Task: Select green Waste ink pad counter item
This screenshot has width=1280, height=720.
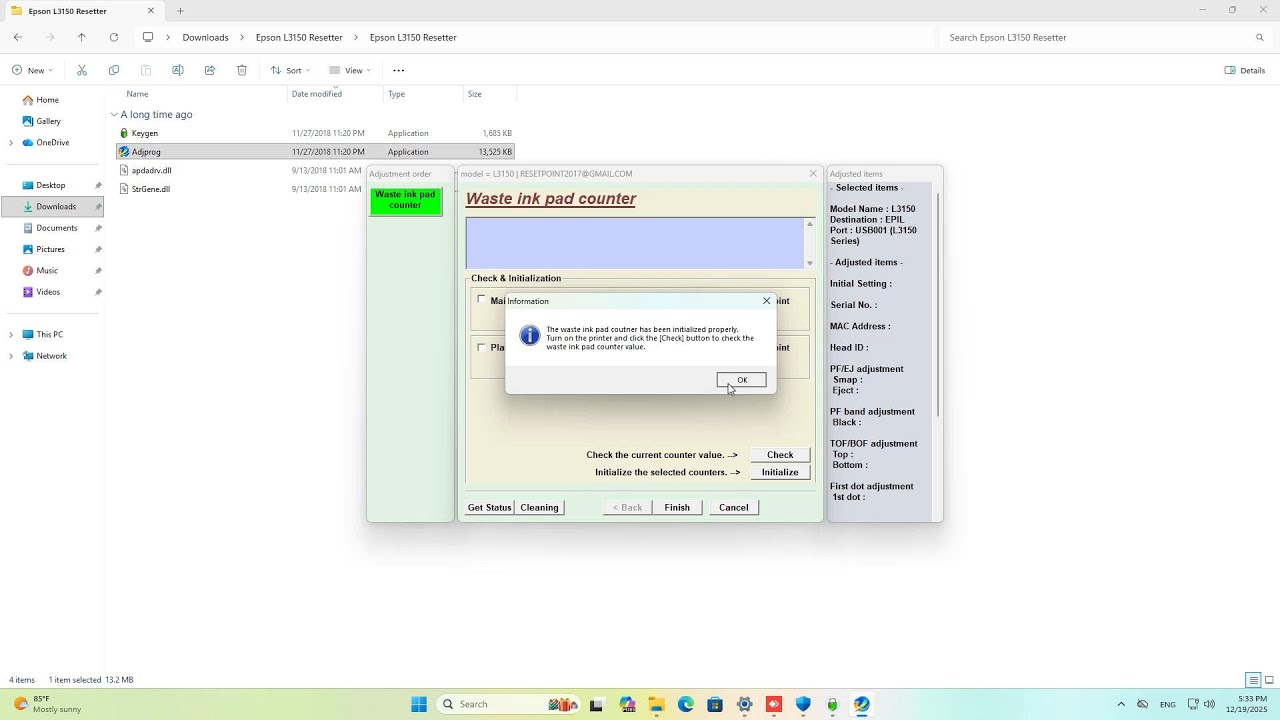Action: (405, 200)
